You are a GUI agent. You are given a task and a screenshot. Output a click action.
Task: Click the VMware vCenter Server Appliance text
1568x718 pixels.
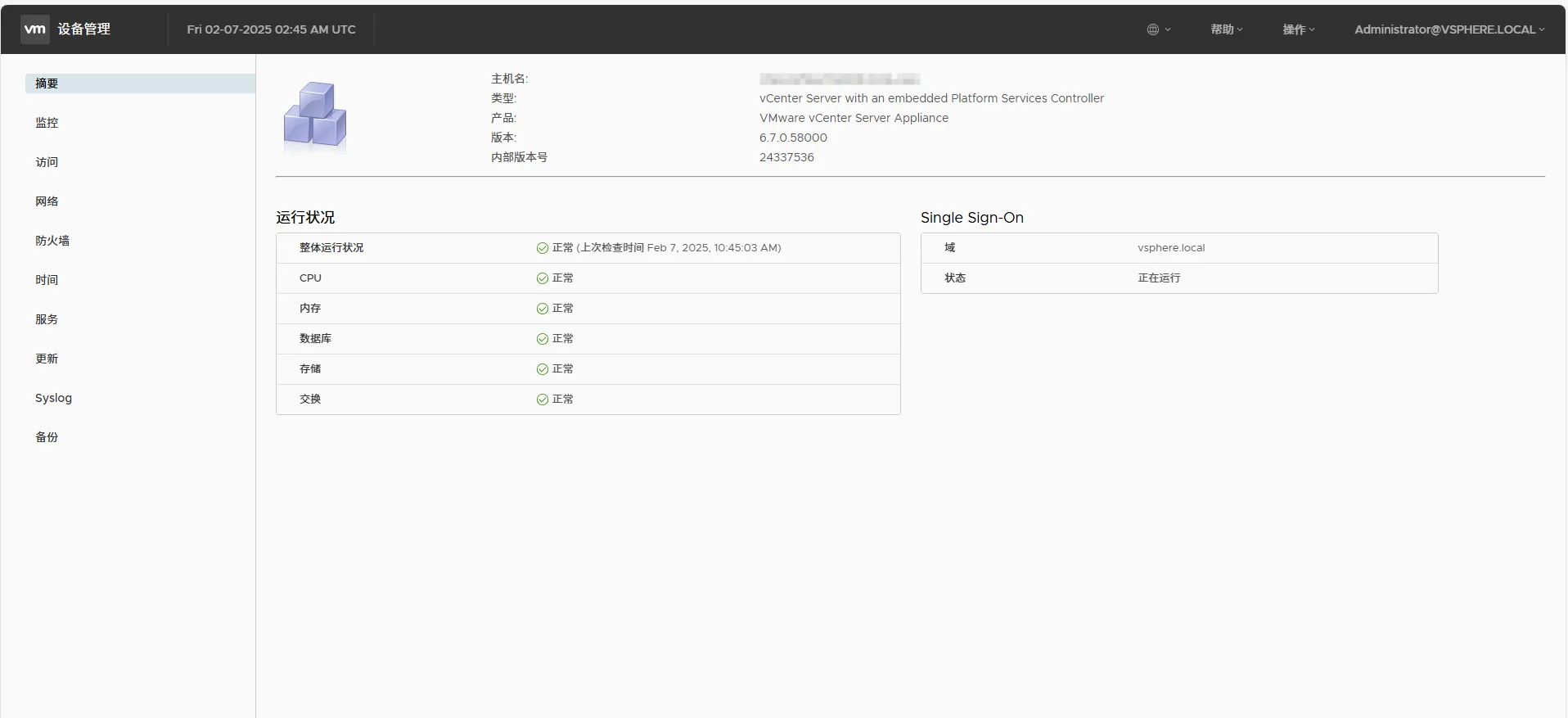(854, 118)
